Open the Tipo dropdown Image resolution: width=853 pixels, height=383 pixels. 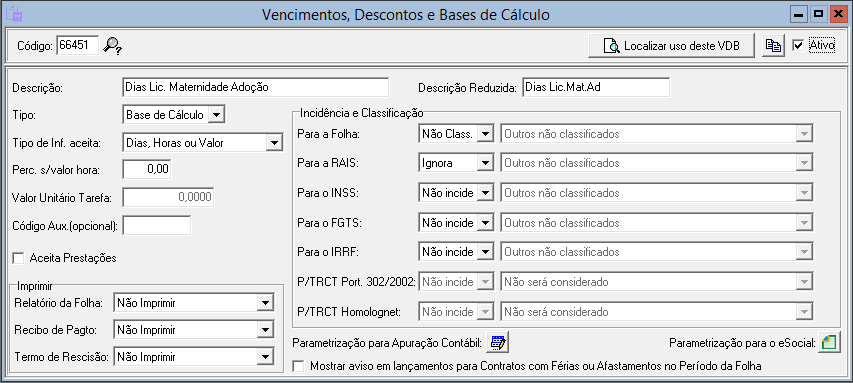pos(216,115)
